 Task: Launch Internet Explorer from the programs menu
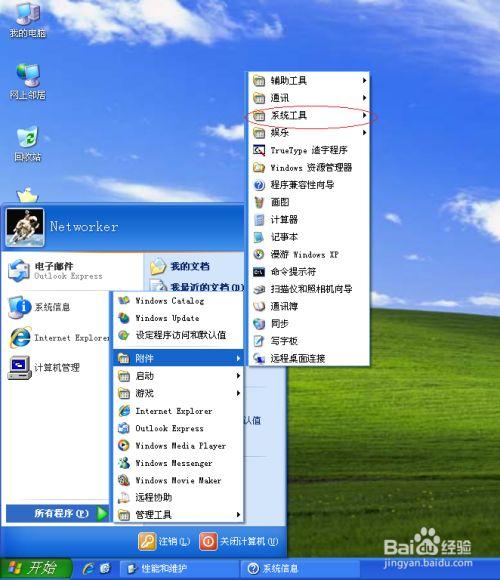[x=178, y=411]
